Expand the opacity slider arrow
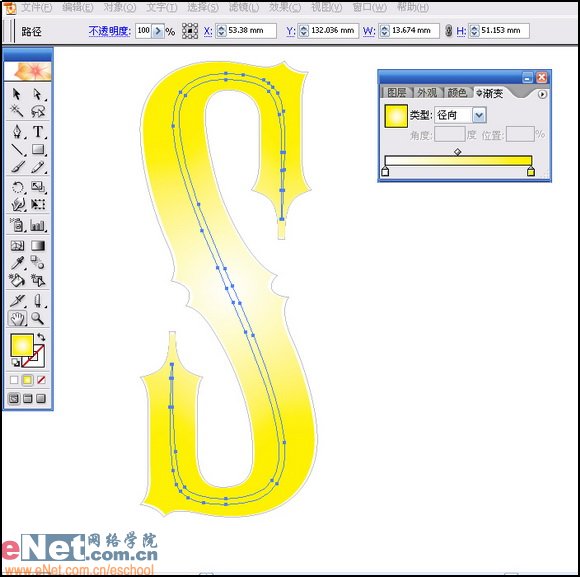 point(158,31)
